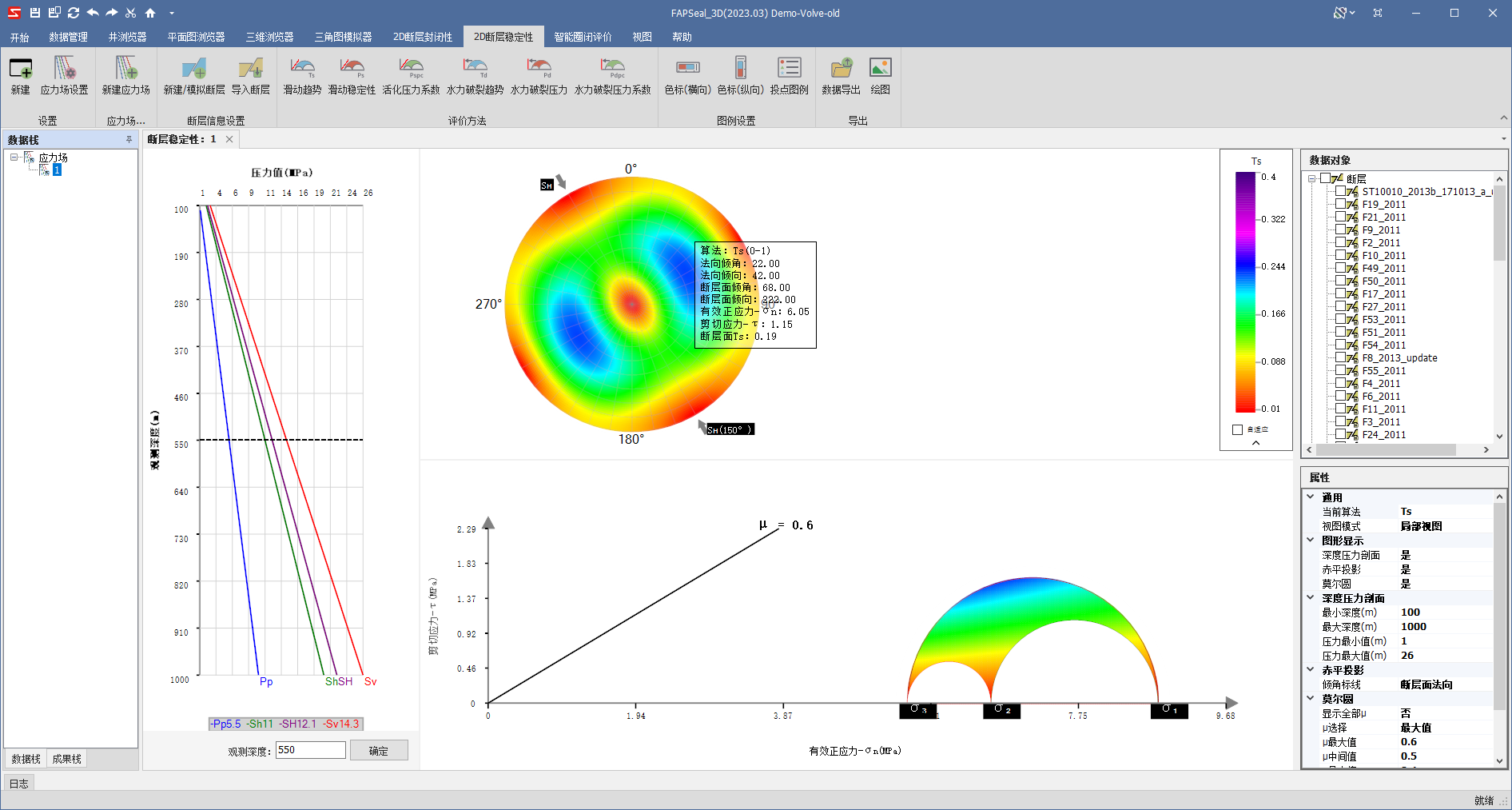Check the F24_2011 fault checkbox
Image resolution: width=1512 pixels, height=810 pixels.
tap(1340, 434)
